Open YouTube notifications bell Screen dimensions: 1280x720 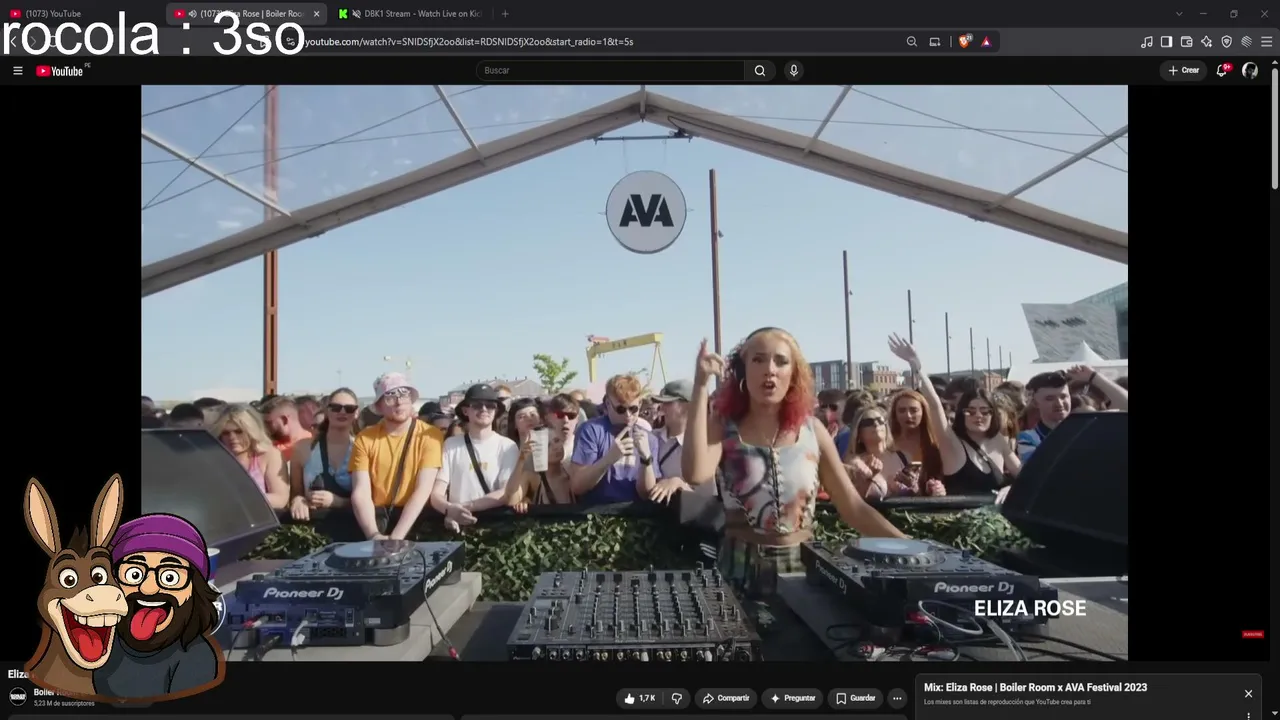[1223, 70]
